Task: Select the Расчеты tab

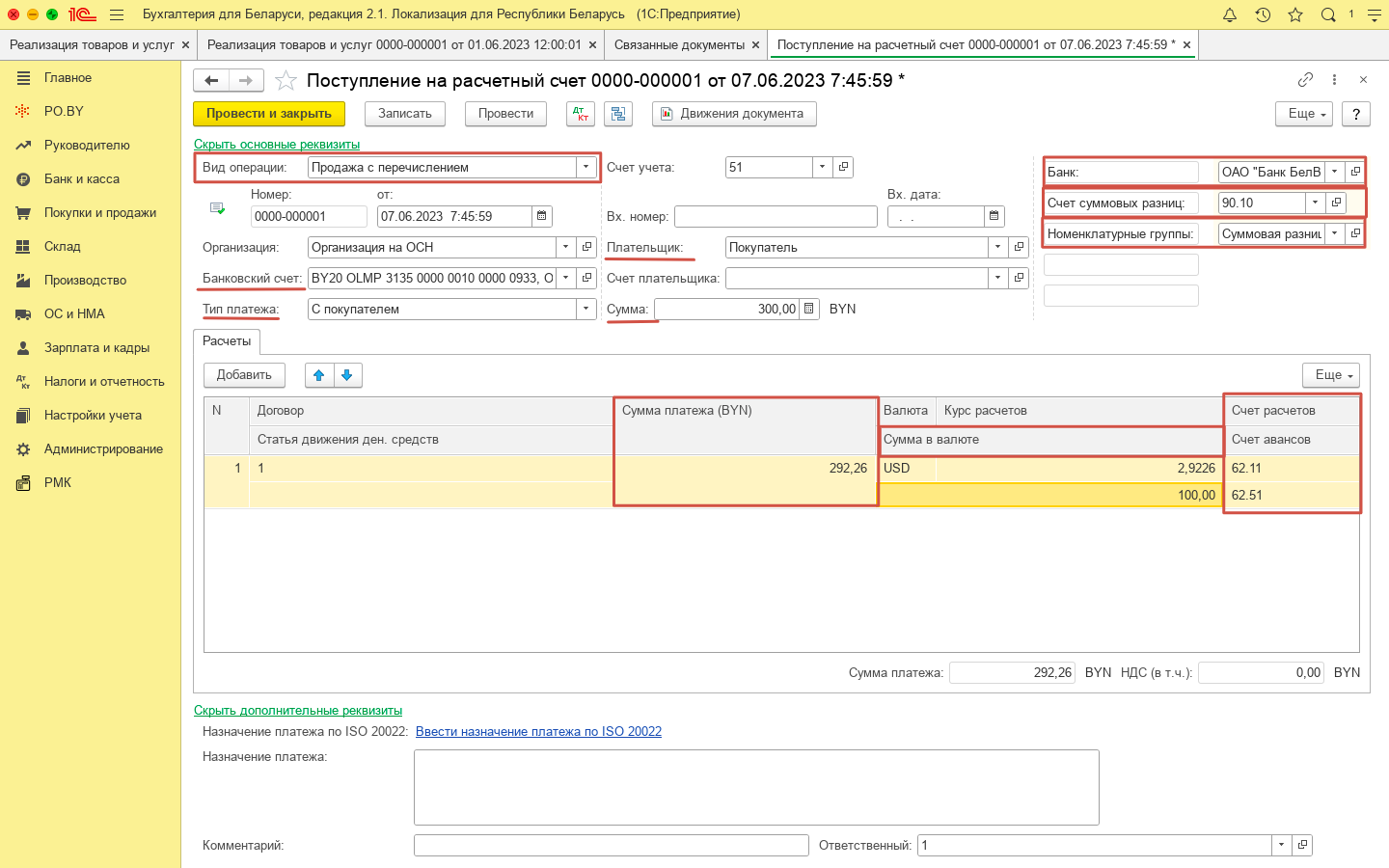Action: 227,341
